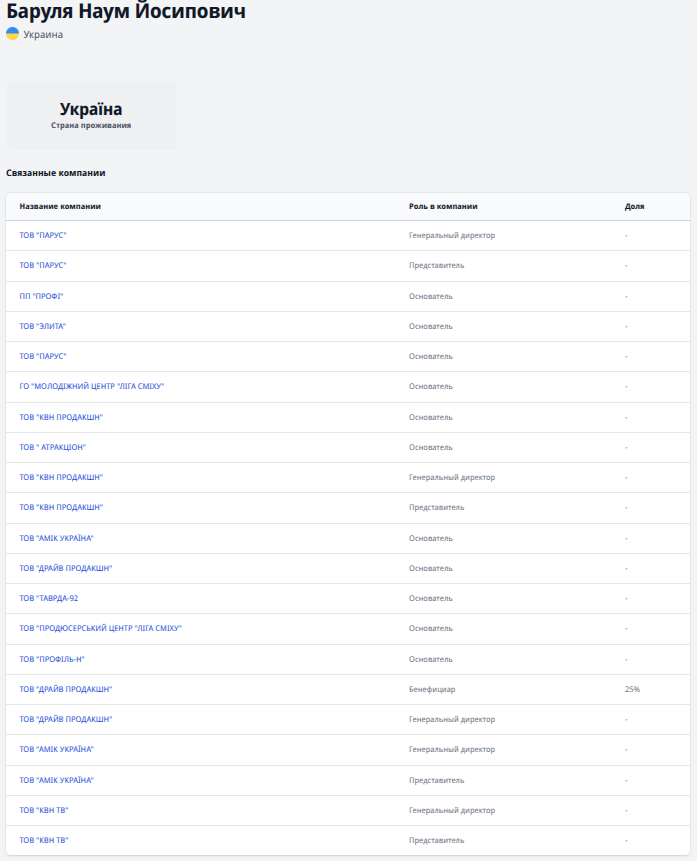Click the Україна country of residence card
Viewport: 697px width, 861px height.
pyautogui.click(x=91, y=115)
